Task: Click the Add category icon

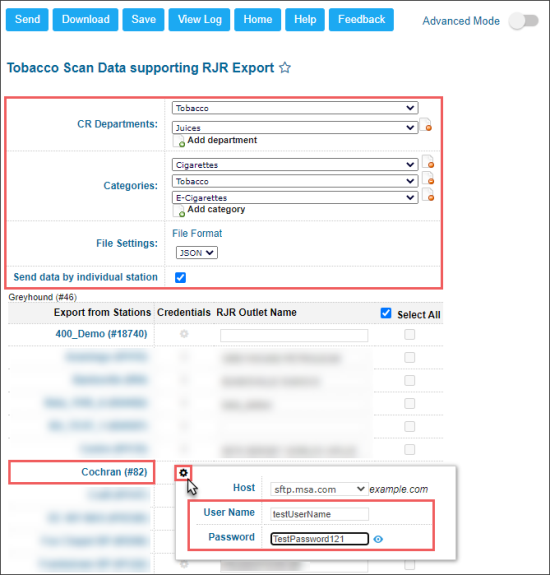Action: coord(179,210)
